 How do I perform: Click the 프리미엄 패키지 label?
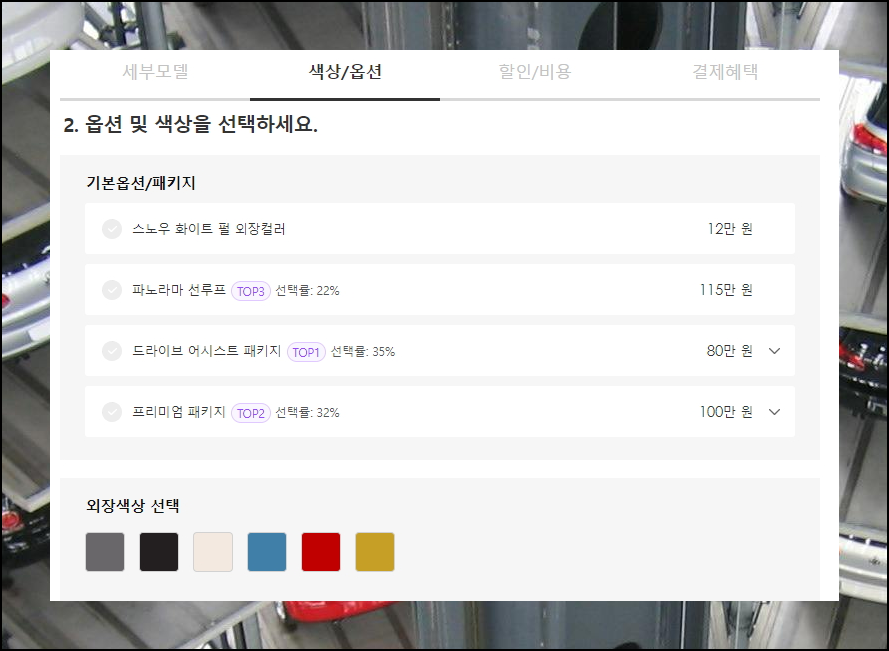pos(179,412)
